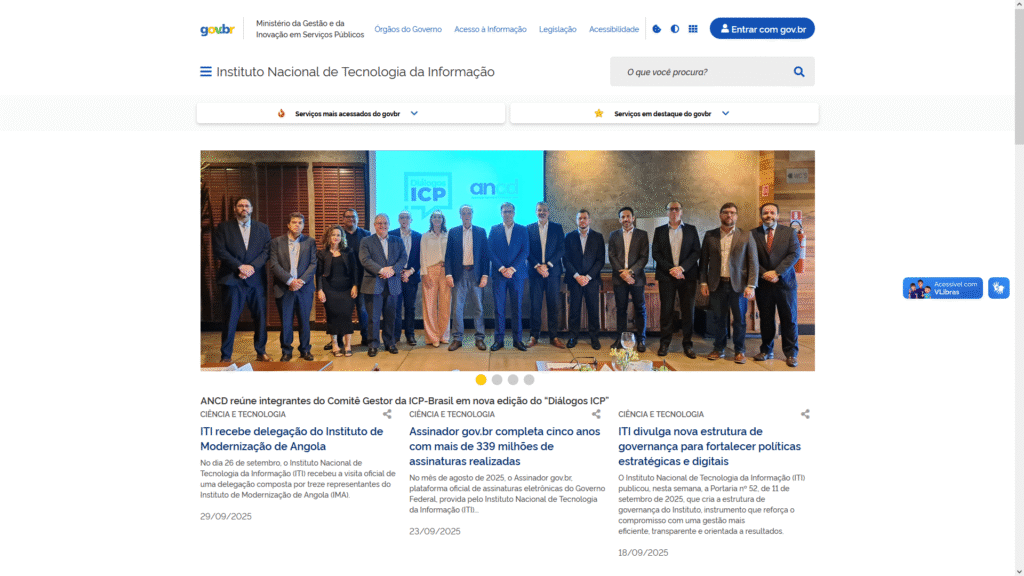Focus the 'O que você procura?' search field
Screen dimensions: 1024x576
pyautogui.click(x=702, y=72)
